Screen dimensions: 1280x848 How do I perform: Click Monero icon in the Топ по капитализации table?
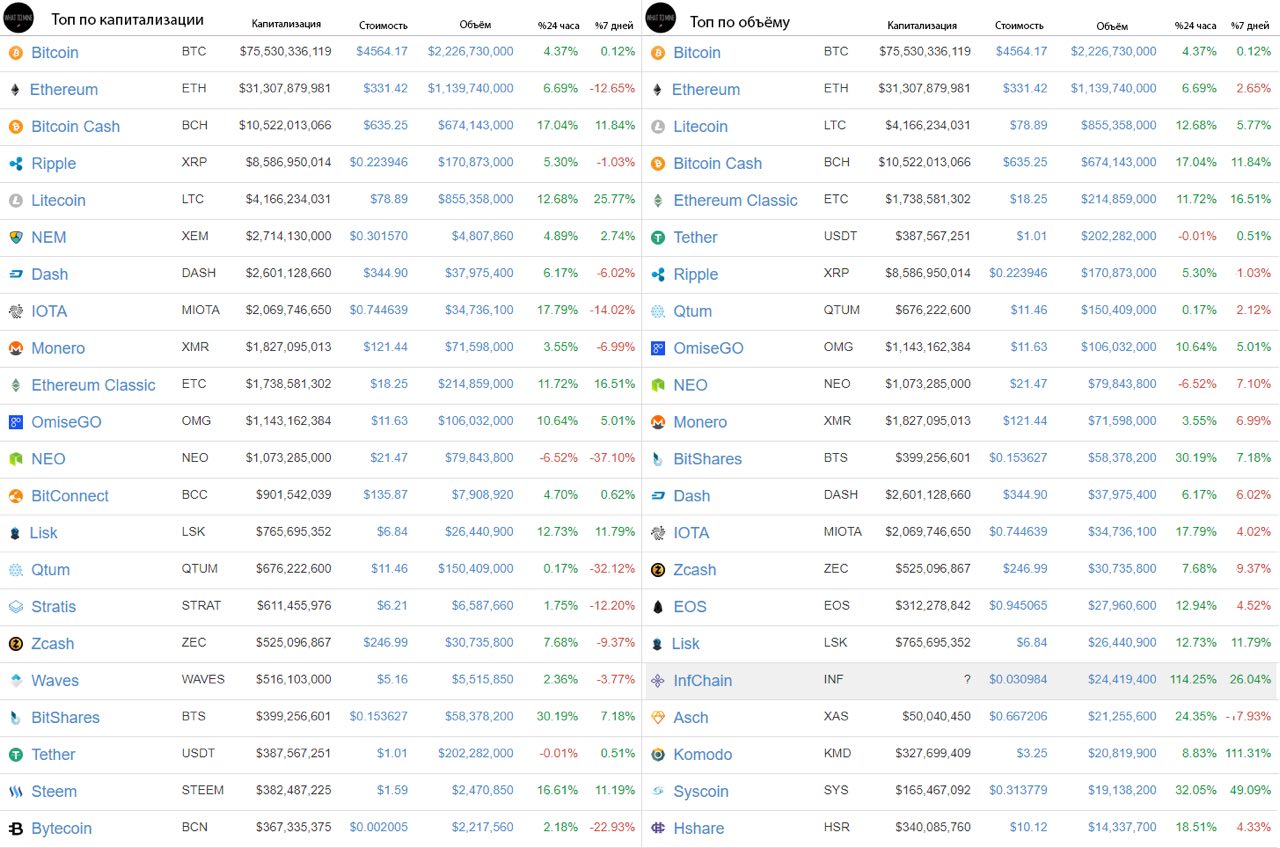[x=15, y=348]
